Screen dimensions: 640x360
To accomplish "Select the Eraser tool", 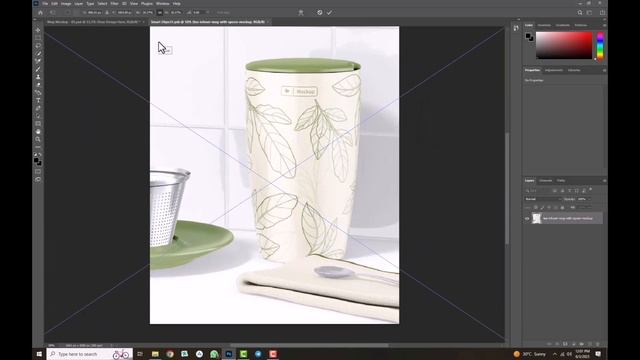I will point(38,84).
